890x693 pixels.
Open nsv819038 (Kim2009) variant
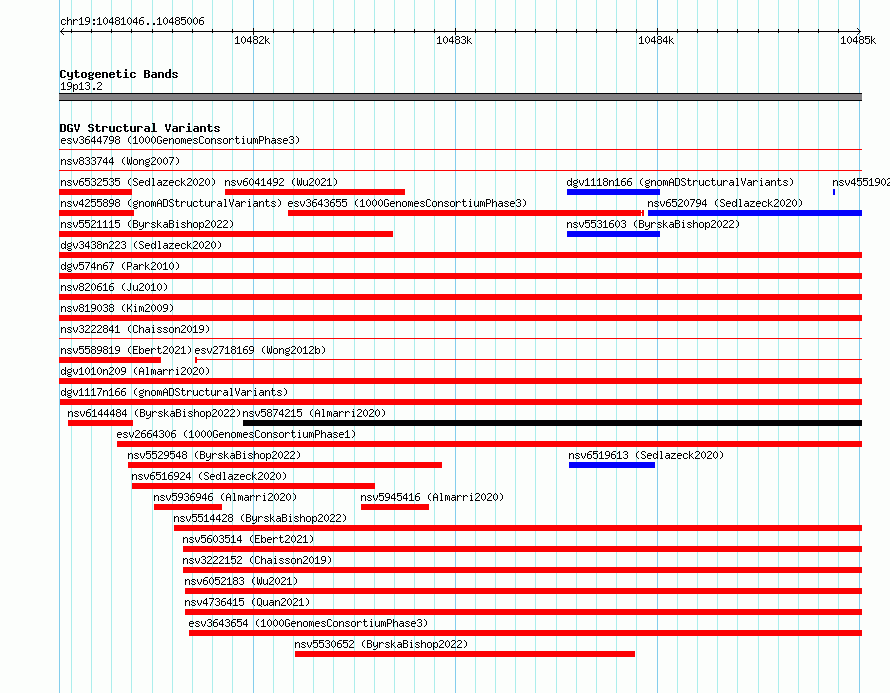(x=117, y=308)
